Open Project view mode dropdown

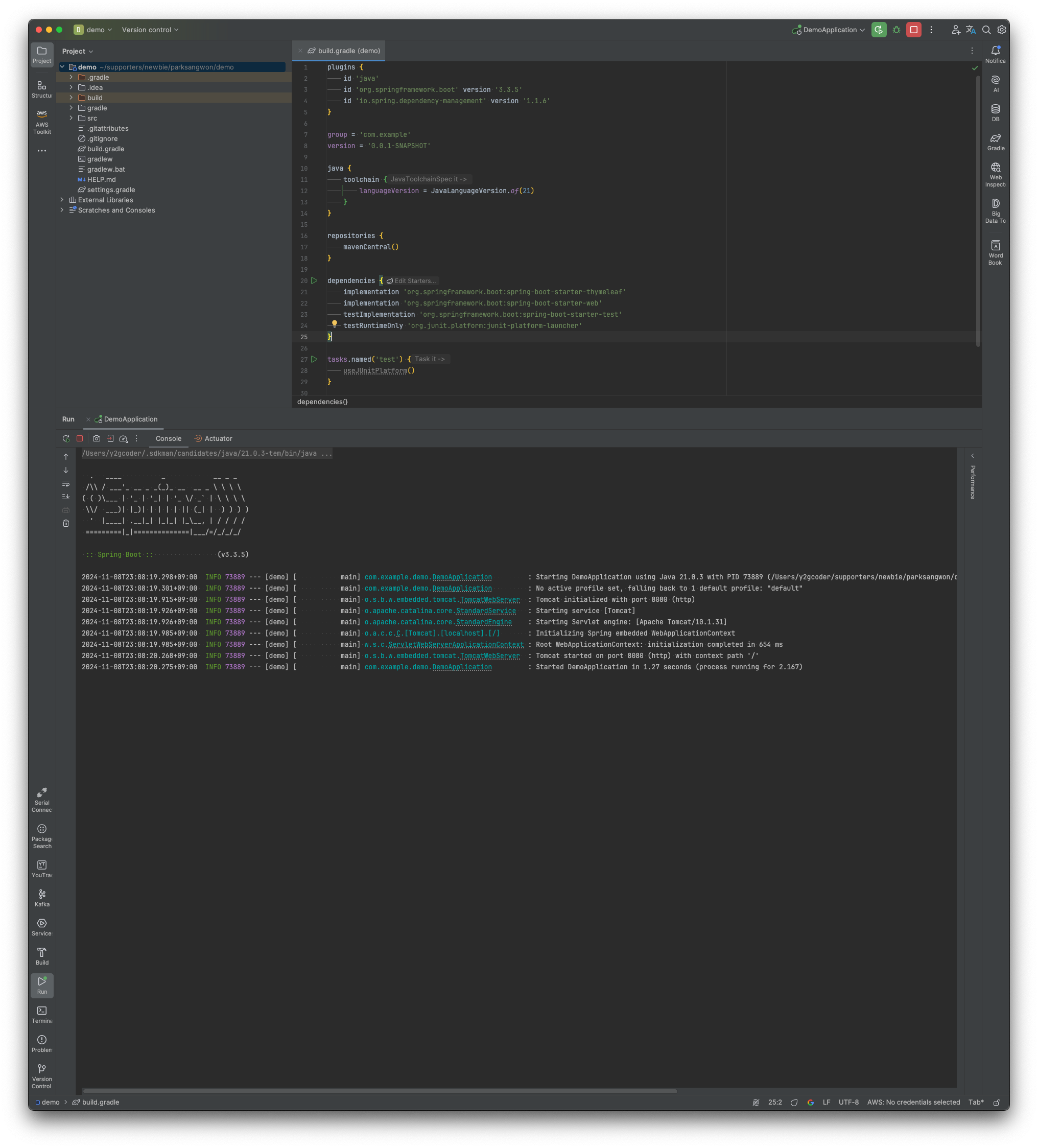tap(78, 51)
